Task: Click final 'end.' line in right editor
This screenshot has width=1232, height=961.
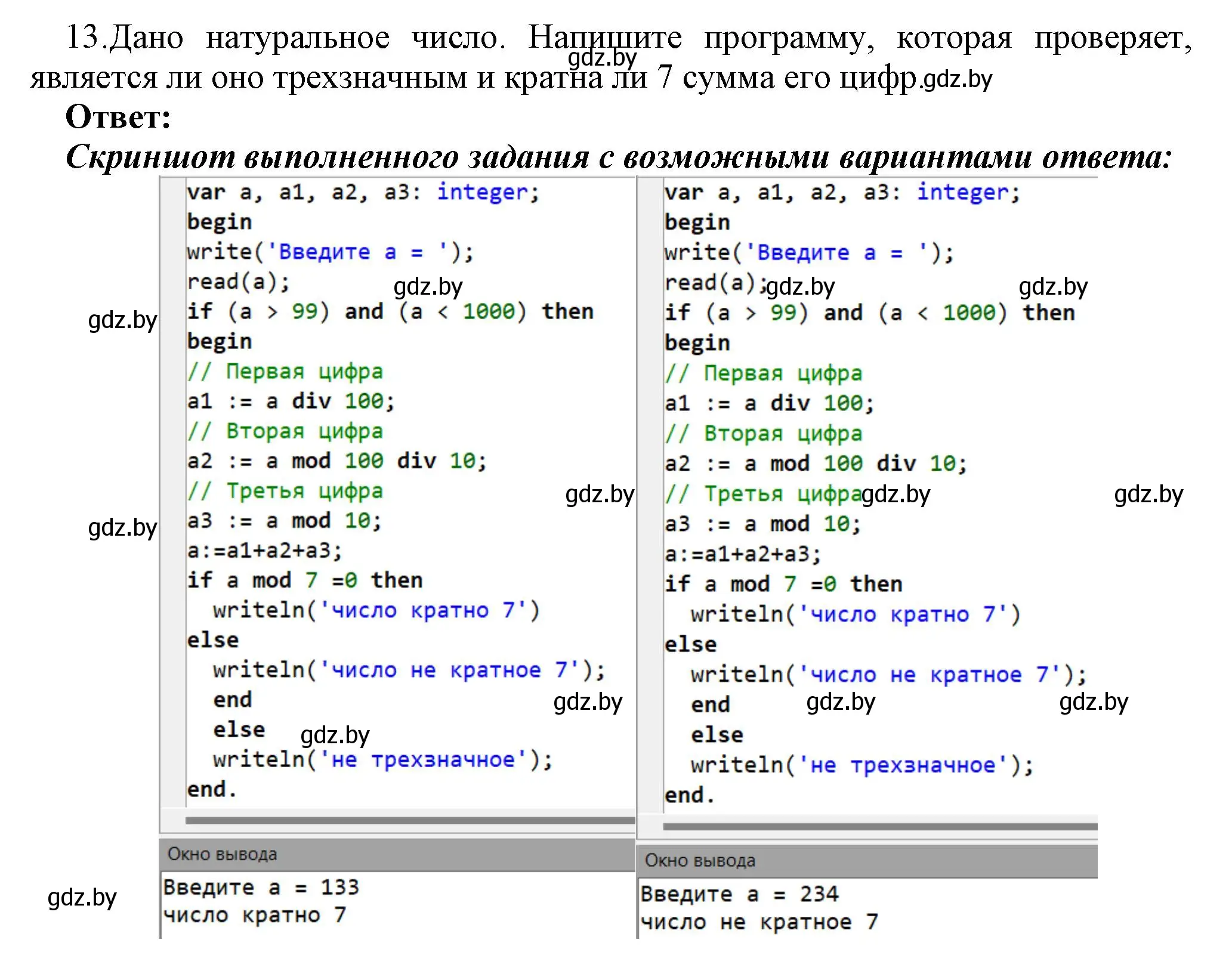Action: [690, 795]
